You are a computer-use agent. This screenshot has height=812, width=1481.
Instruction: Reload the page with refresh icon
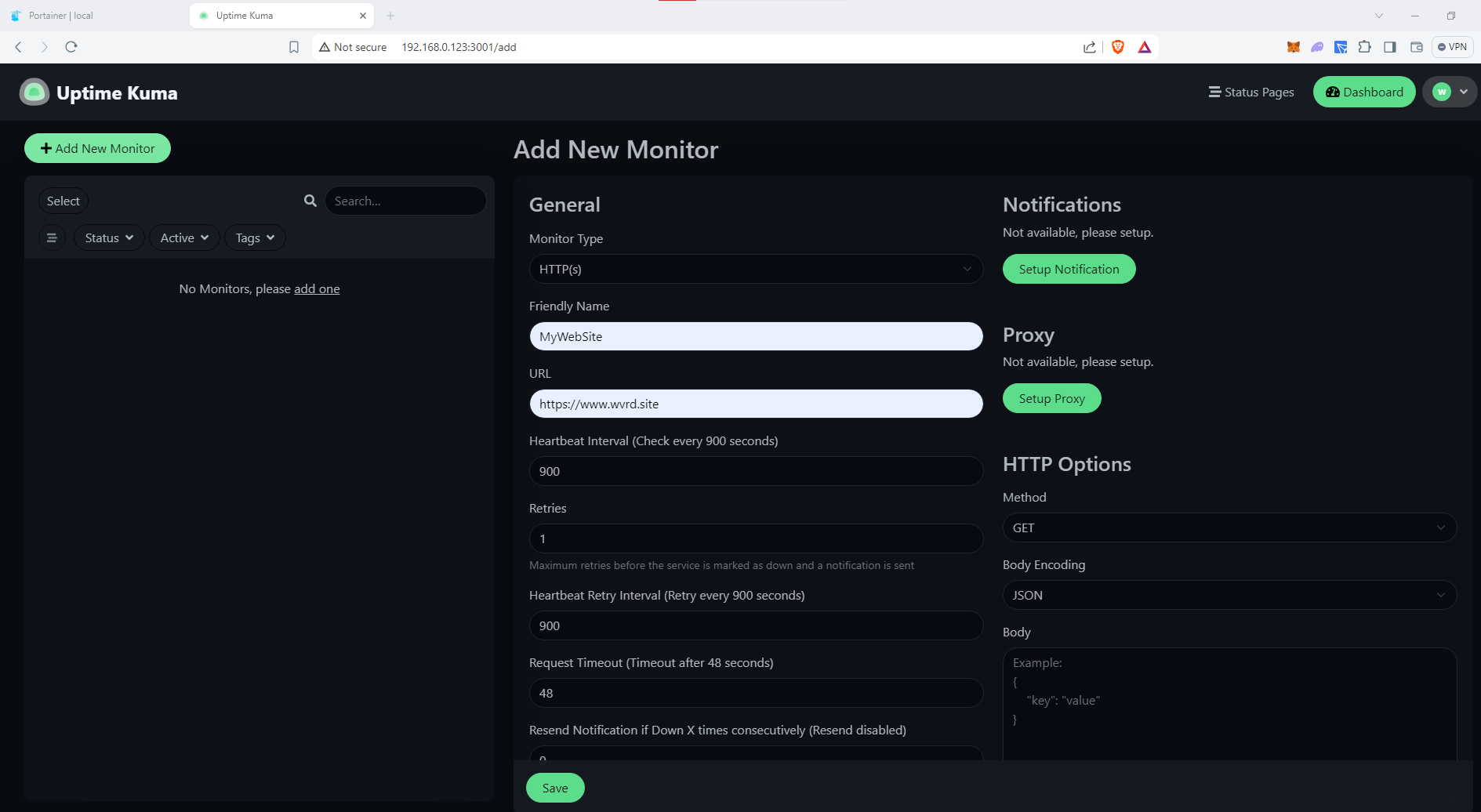[71, 47]
